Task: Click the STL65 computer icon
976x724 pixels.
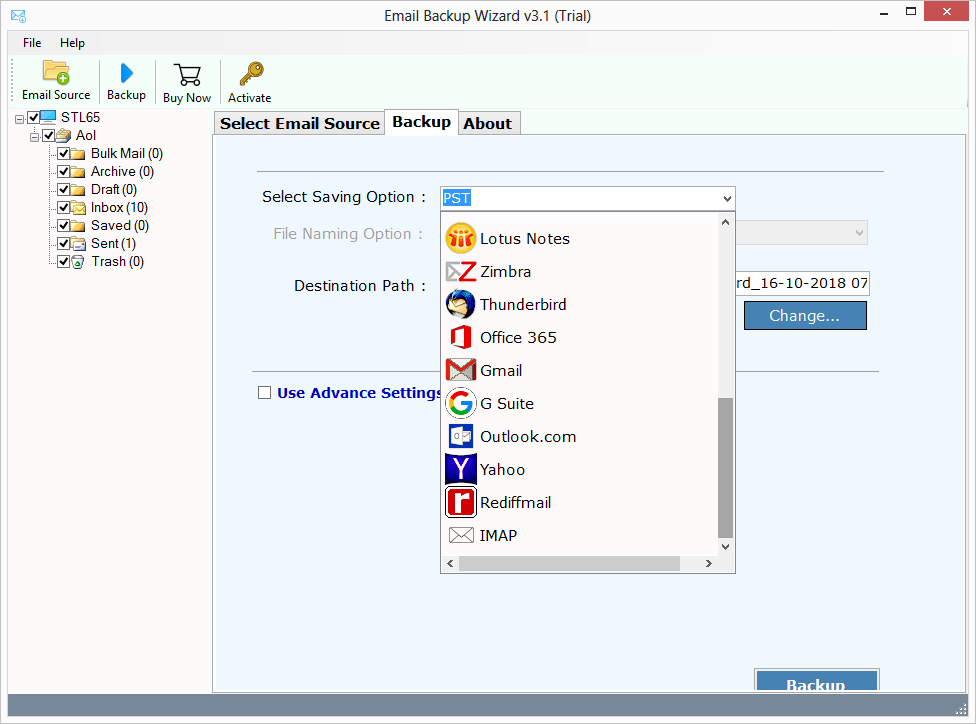Action: click(49, 117)
